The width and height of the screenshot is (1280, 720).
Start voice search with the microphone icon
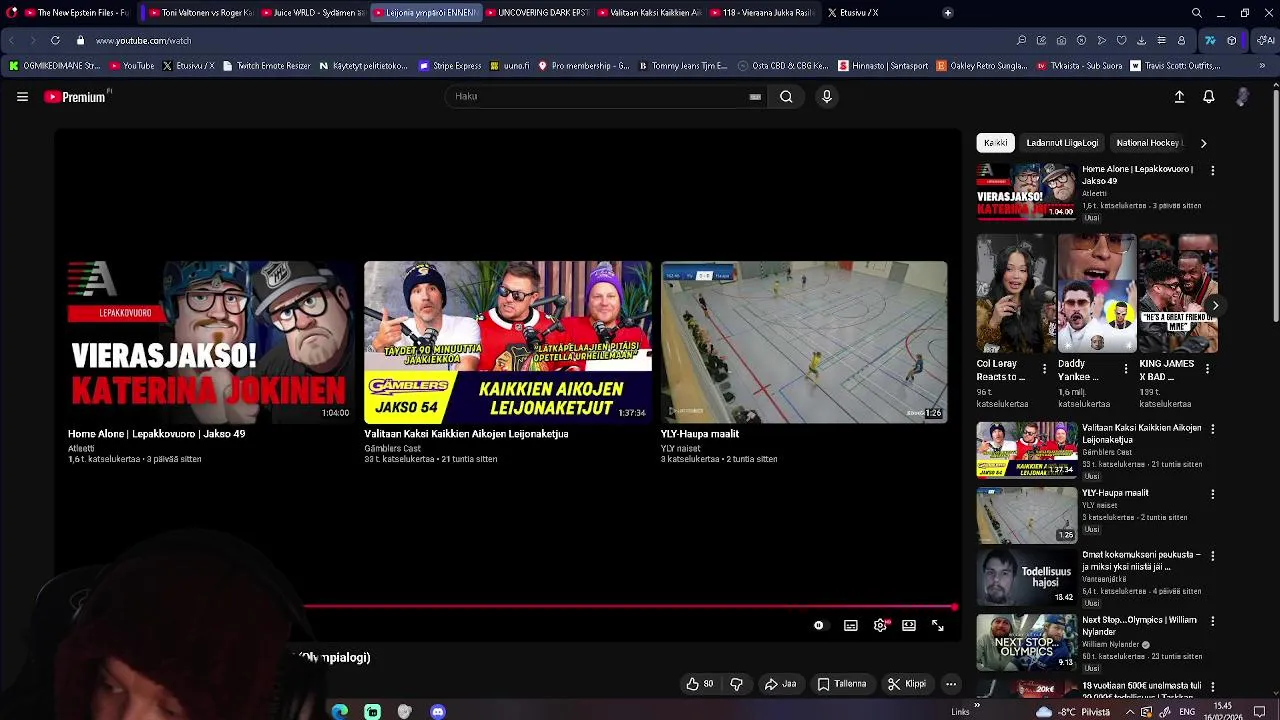826,97
